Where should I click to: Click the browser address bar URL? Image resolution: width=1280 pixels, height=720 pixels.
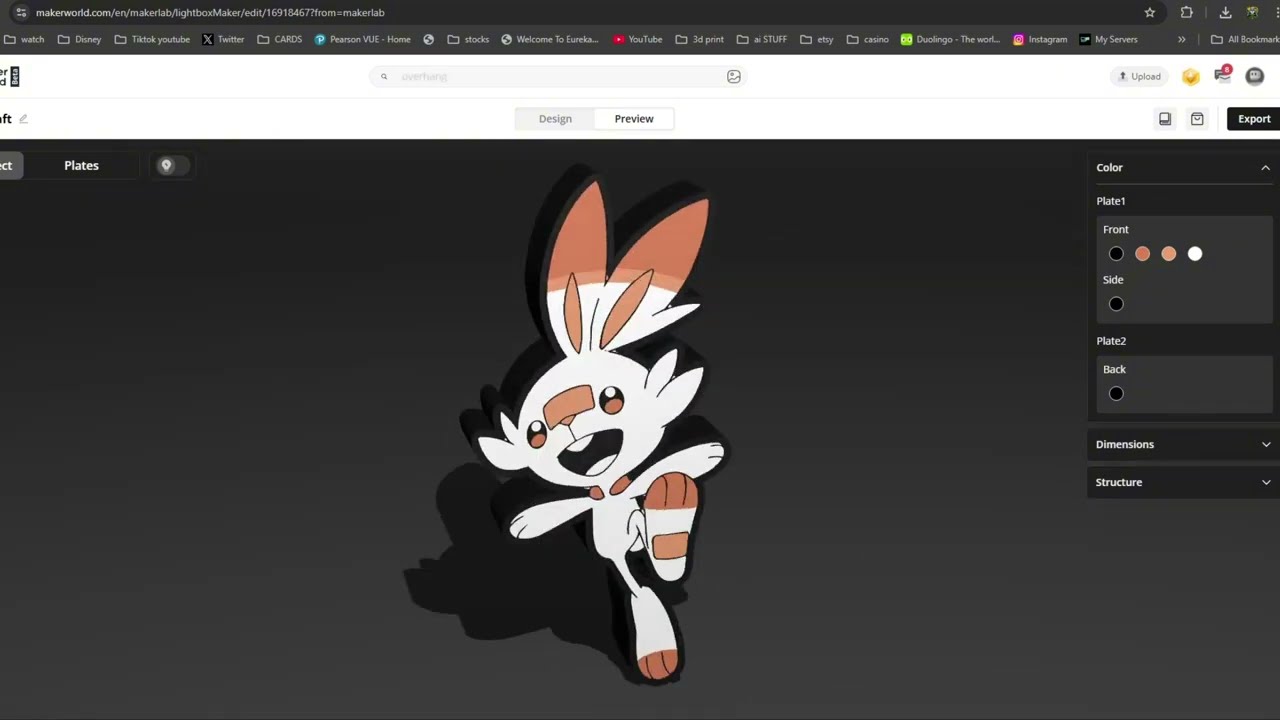point(210,12)
